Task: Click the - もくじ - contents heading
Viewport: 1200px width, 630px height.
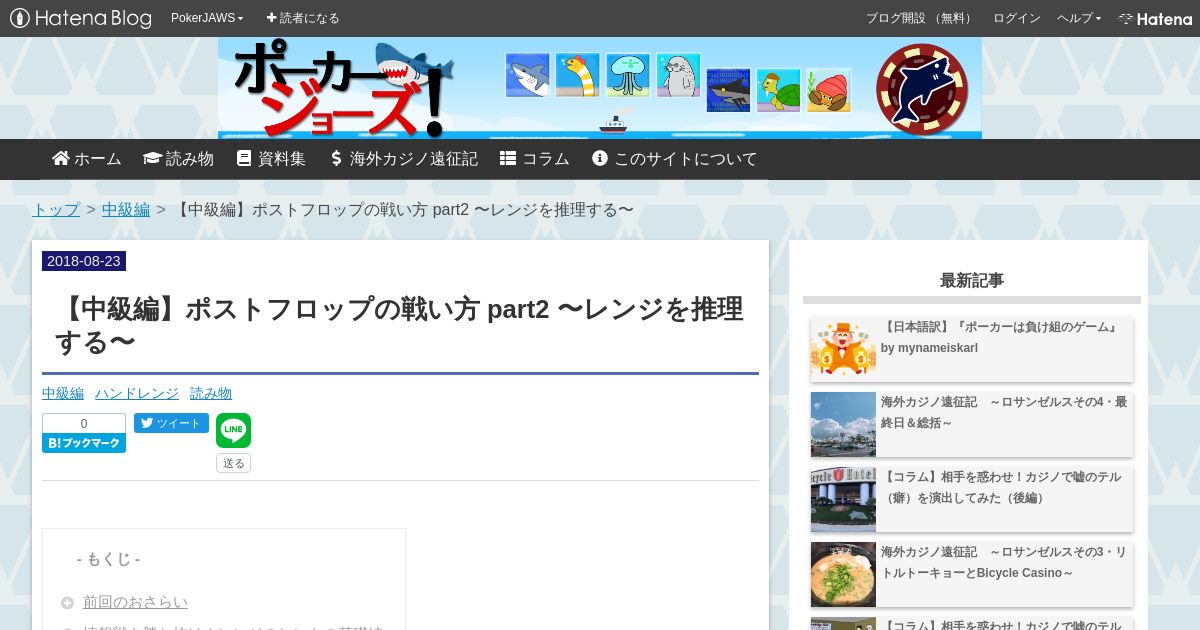Action: point(108,559)
